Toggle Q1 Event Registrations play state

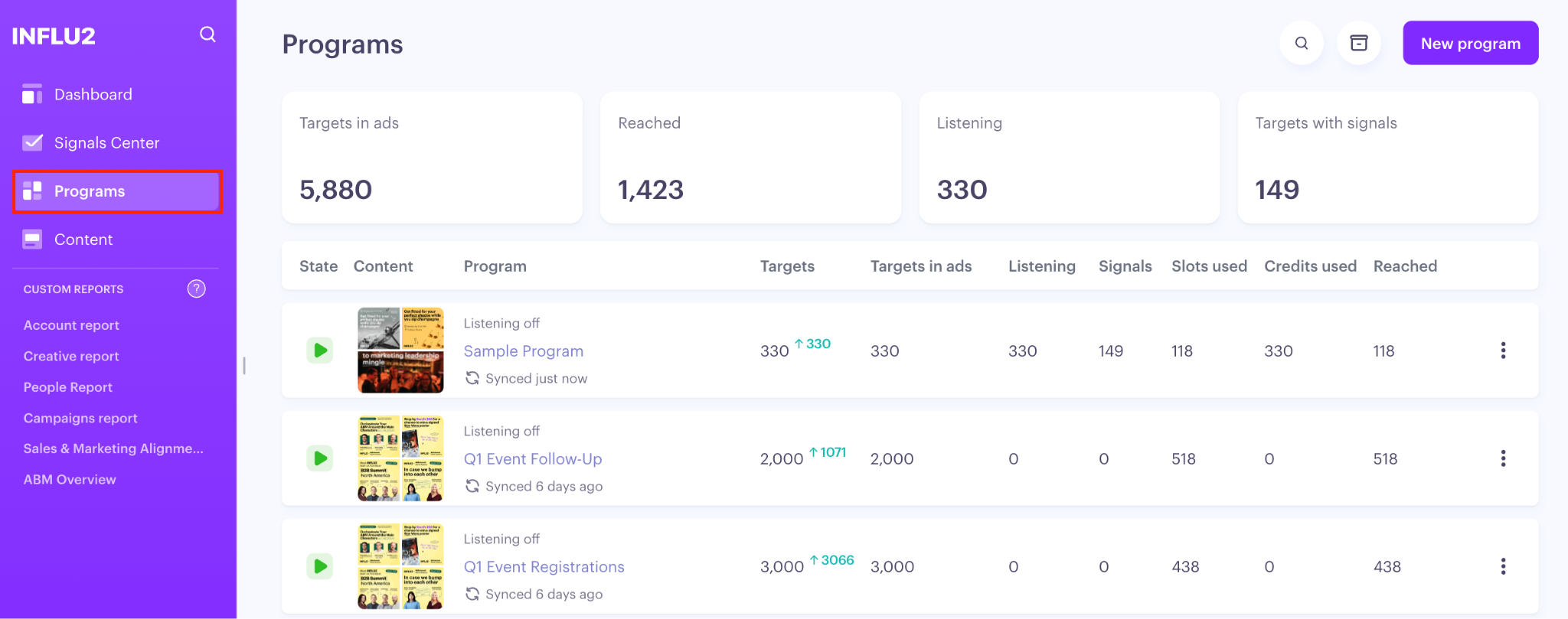tap(320, 566)
